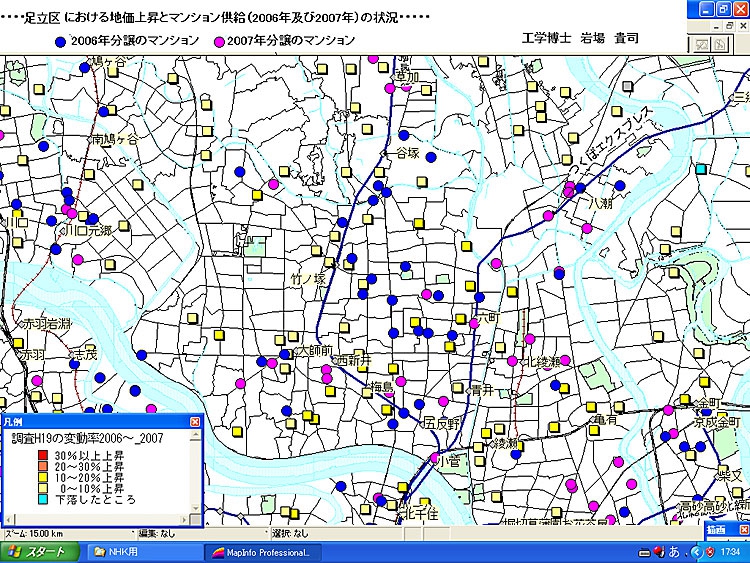
Task: Select MapInfo Professional taskbar button
Action: pos(262,552)
